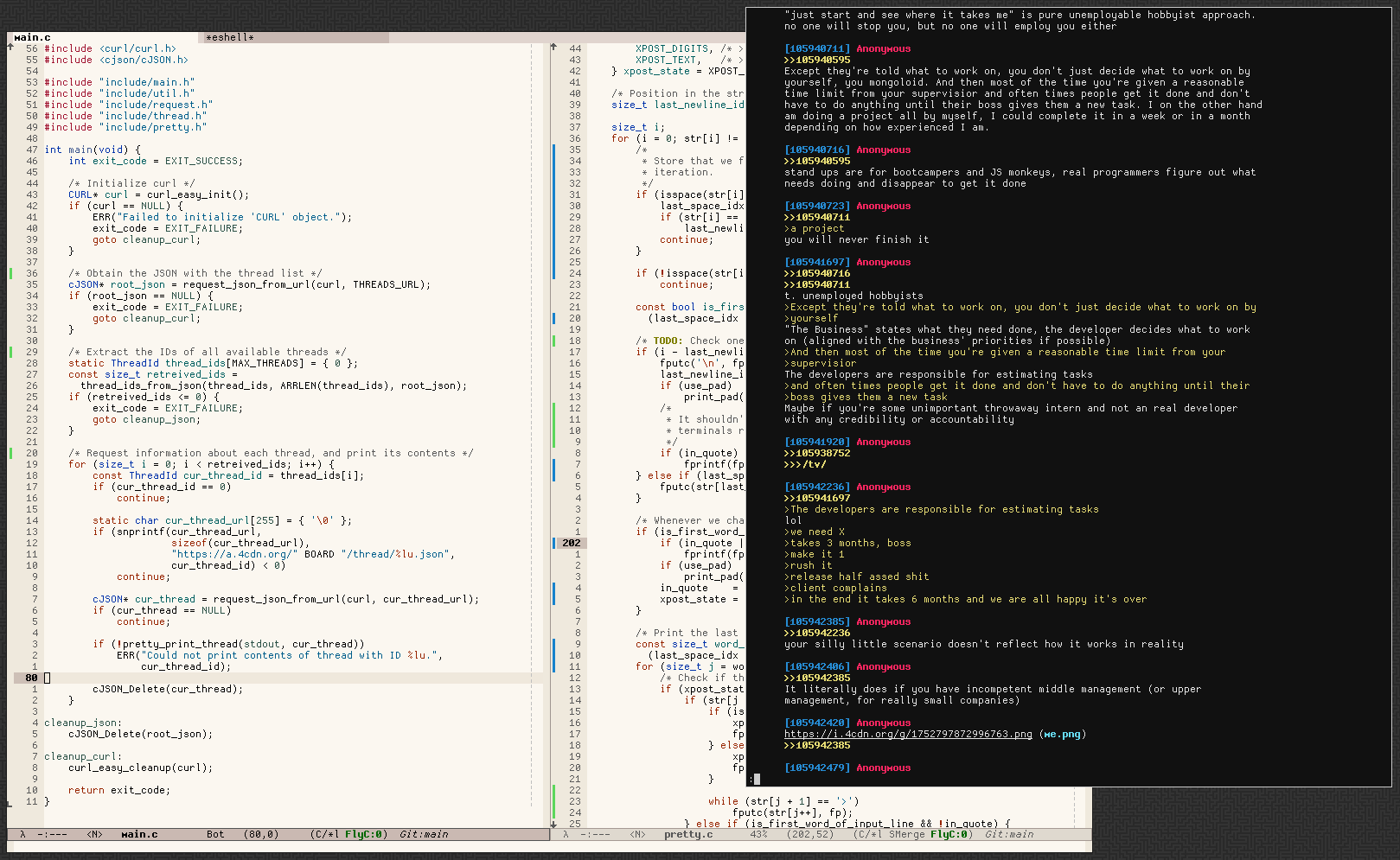
Task: Click 'return exit_code;' line in main.c
Action: tap(119, 790)
